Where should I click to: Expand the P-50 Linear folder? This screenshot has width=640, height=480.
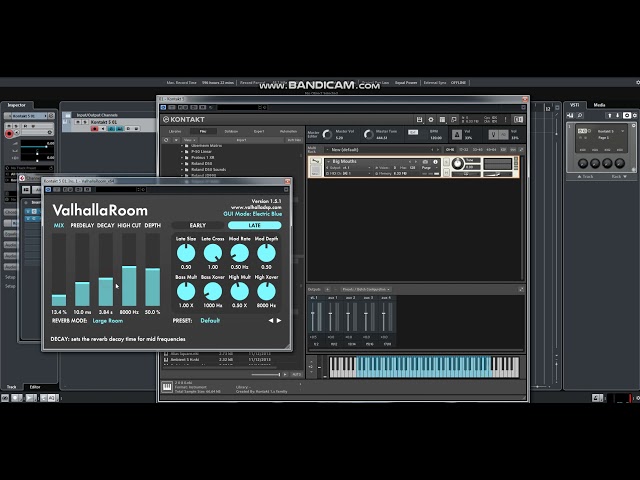pyautogui.click(x=182, y=151)
